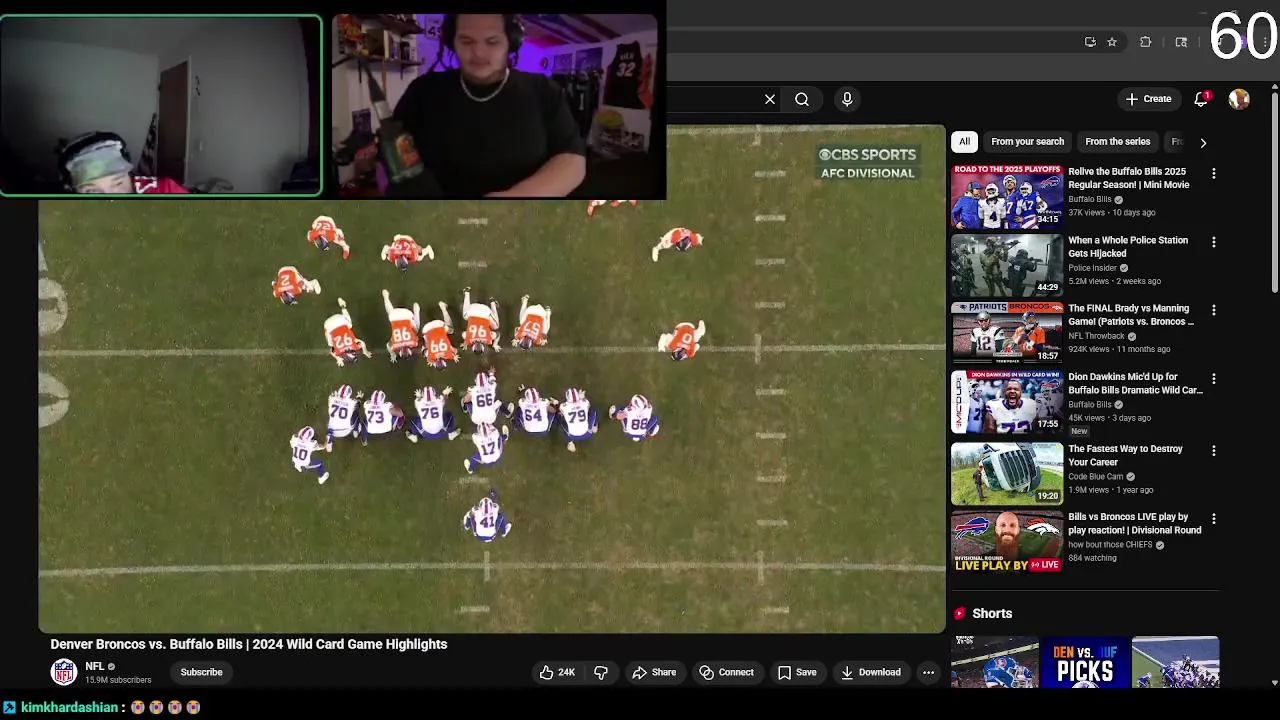Click the NFL channel avatar icon
The image size is (1280, 720).
tap(64, 672)
